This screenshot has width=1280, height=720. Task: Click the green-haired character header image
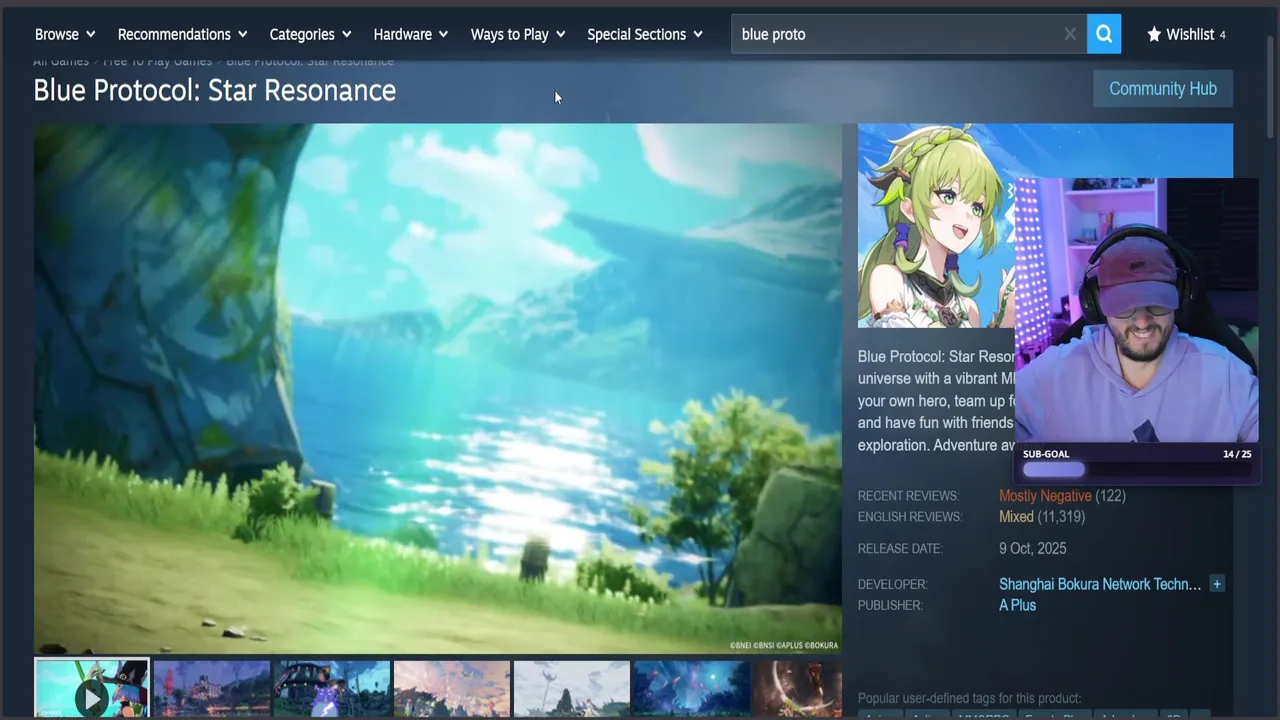[936, 226]
